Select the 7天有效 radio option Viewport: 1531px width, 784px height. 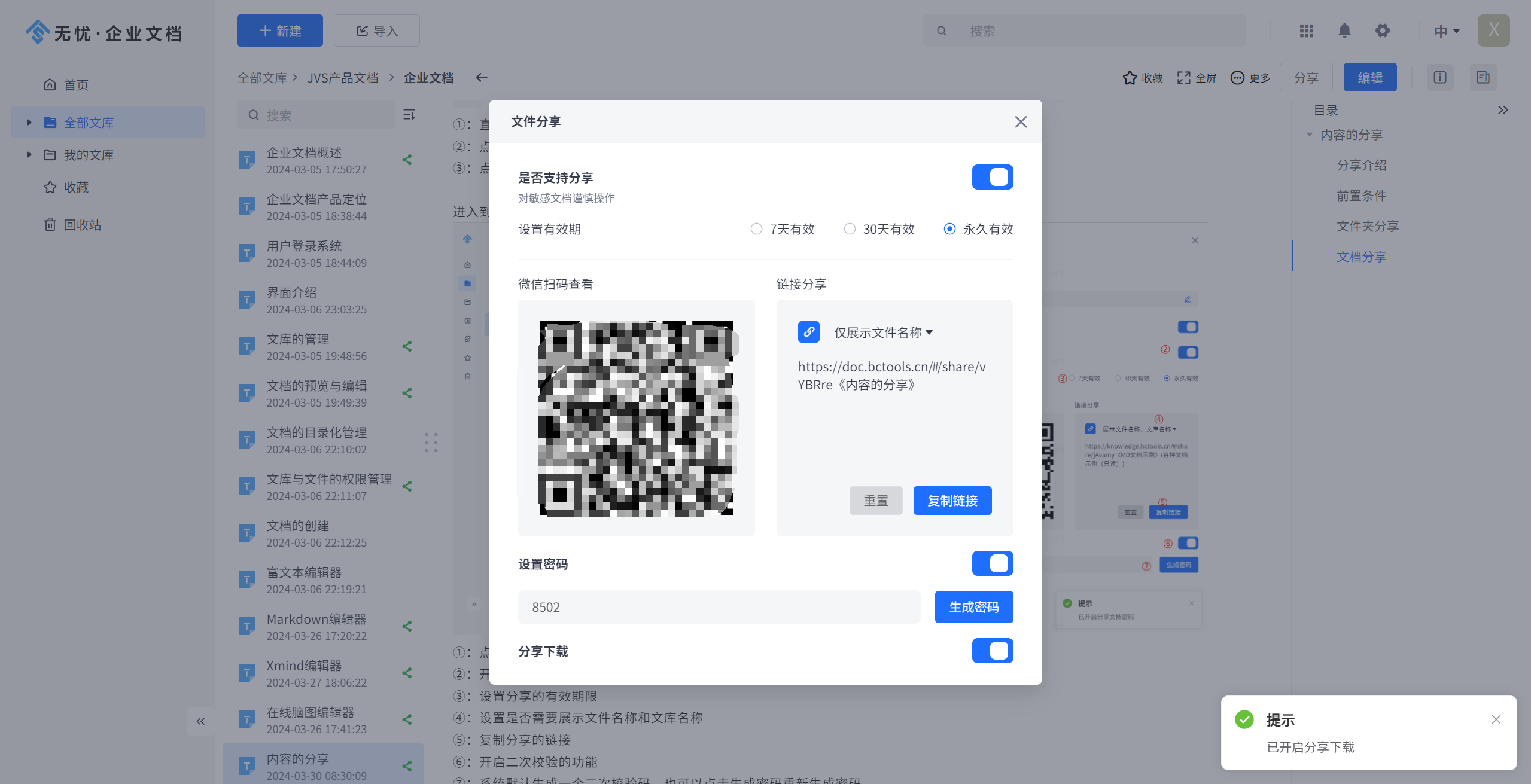756,229
